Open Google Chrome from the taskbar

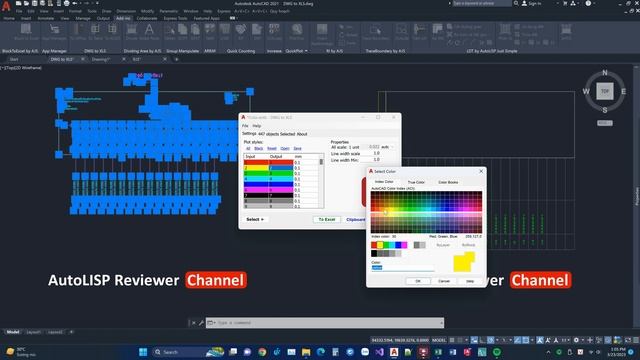262,352
